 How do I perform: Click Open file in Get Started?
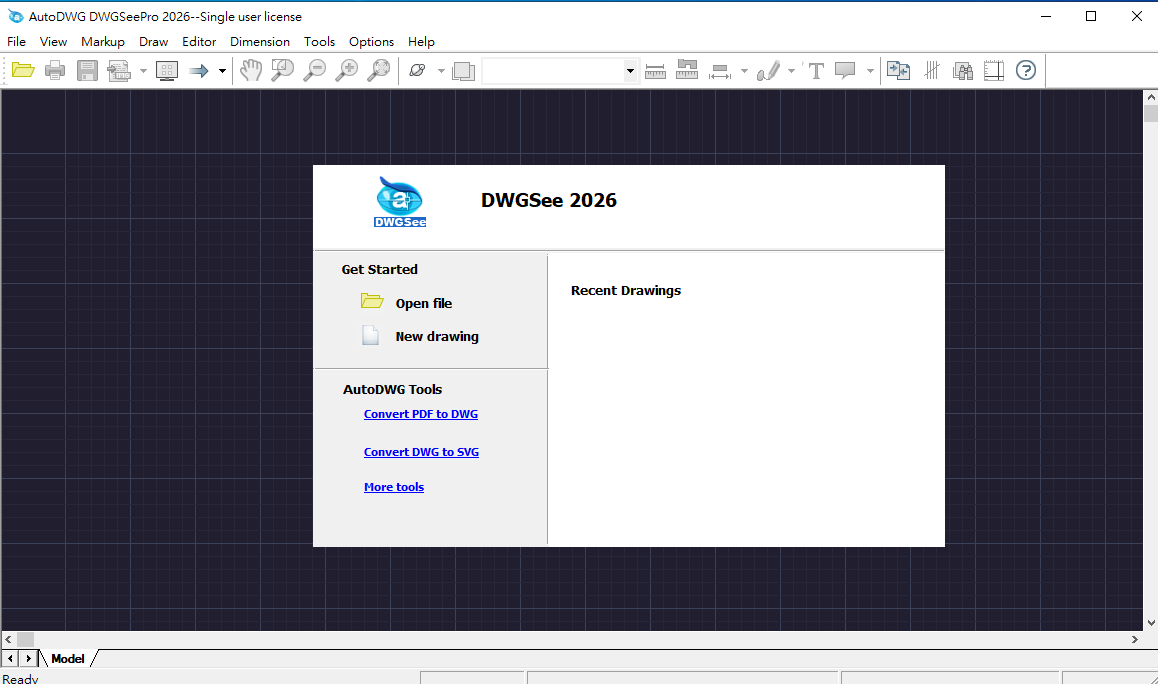click(x=423, y=303)
